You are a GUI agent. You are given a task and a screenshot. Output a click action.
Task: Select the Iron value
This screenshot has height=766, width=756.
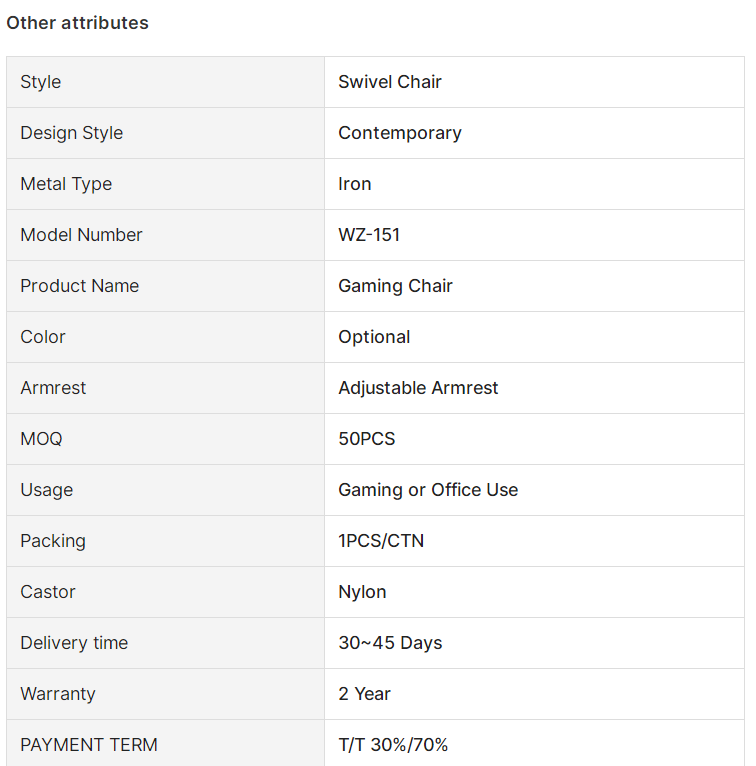(355, 184)
